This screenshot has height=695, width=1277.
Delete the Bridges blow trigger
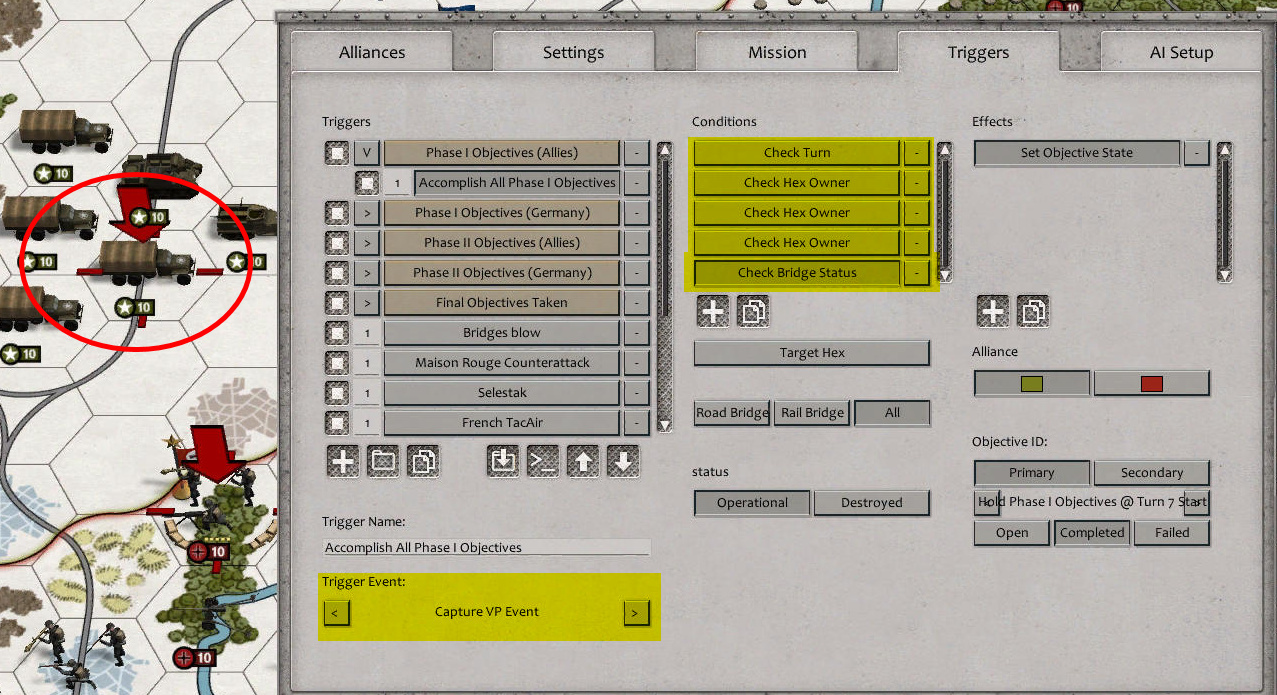point(636,333)
